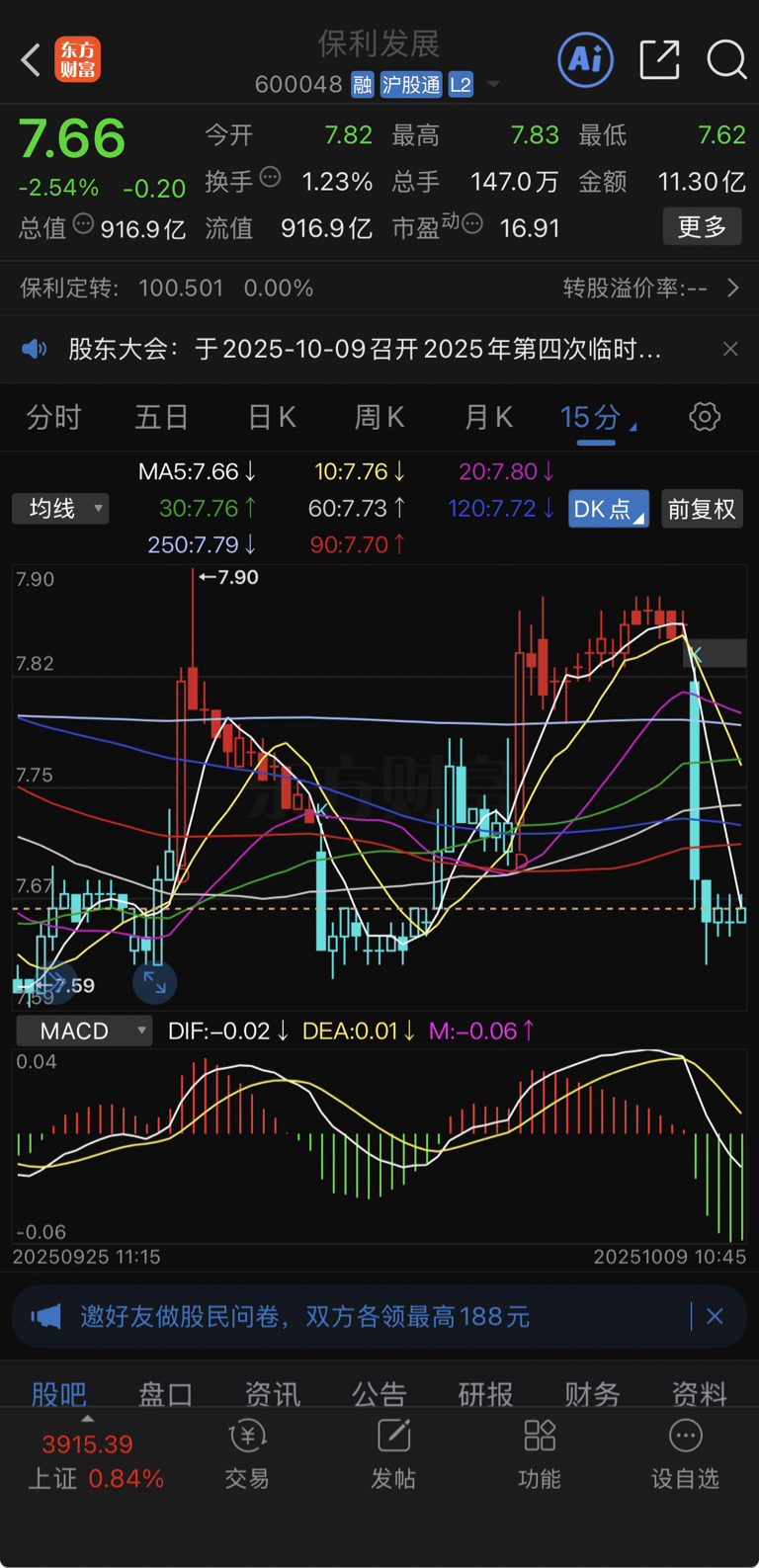The height and width of the screenshot is (1568, 759).
Task: Tap the DEA:0.01 readout
Action: (358, 1031)
